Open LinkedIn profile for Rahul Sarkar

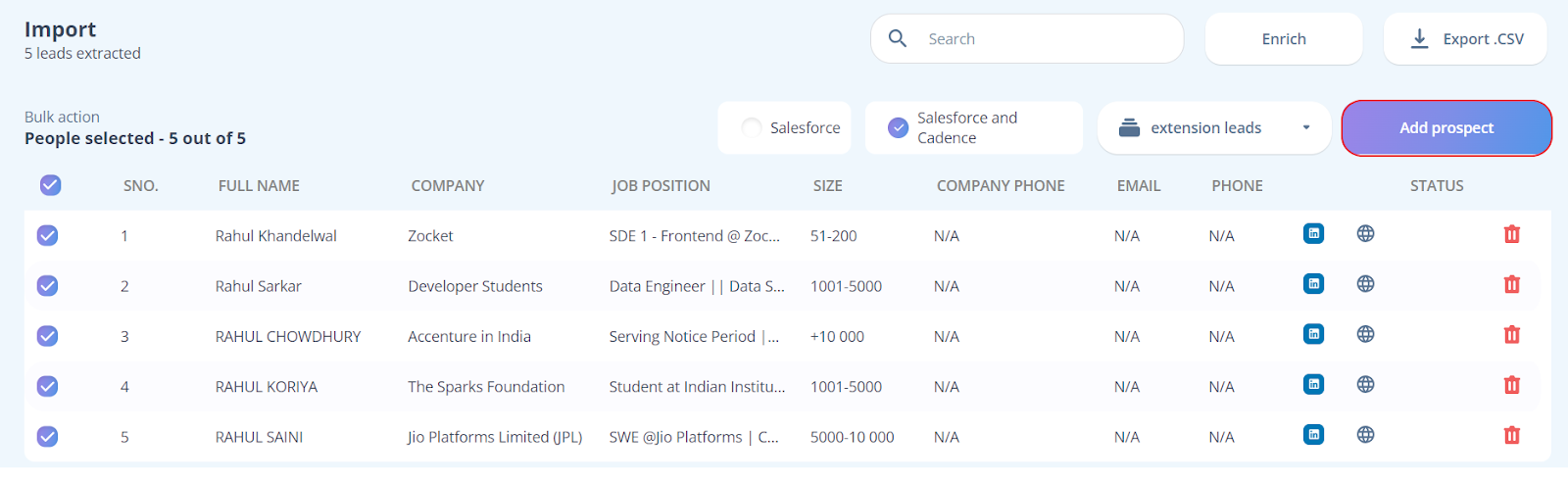point(1313,284)
